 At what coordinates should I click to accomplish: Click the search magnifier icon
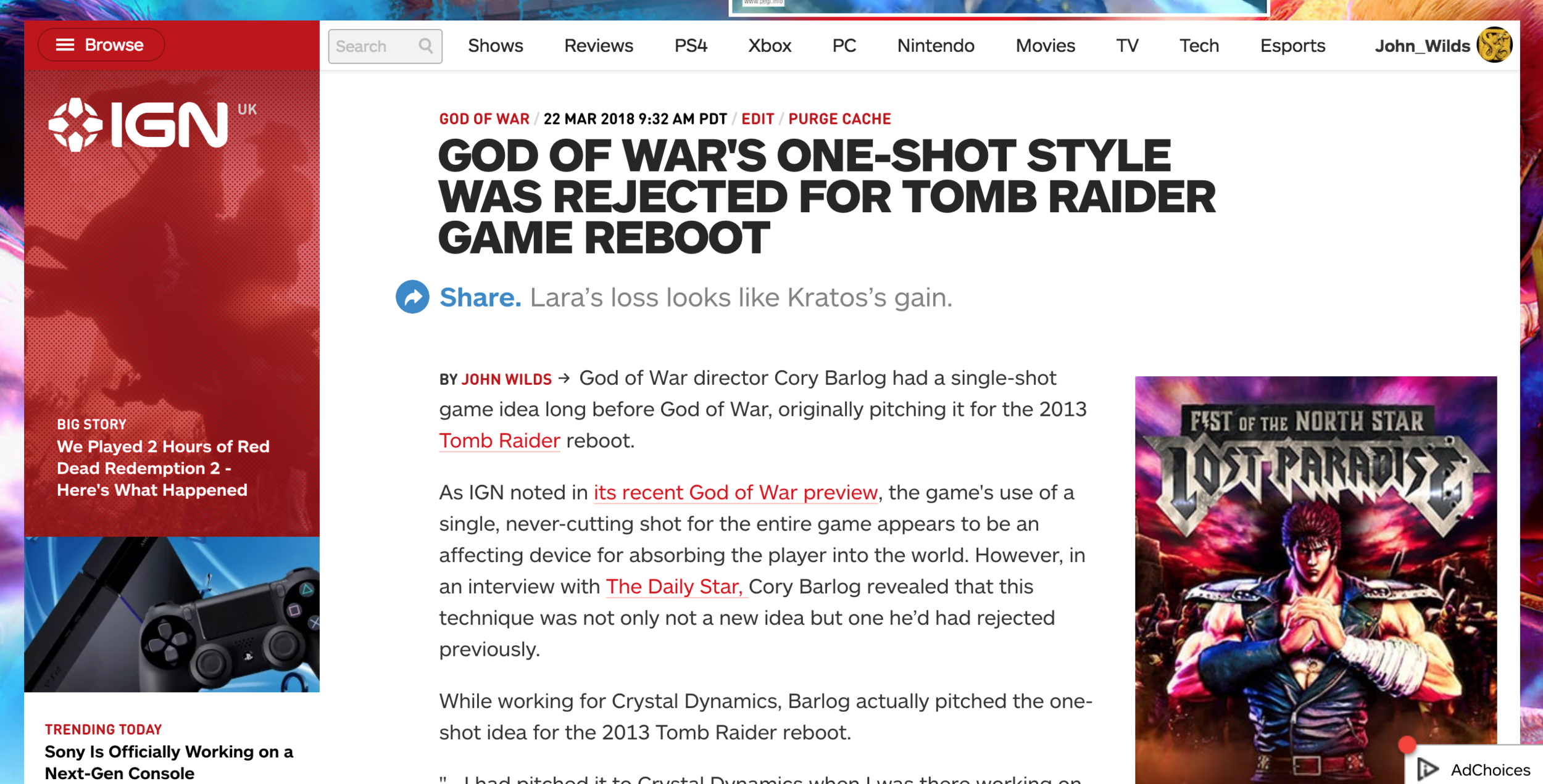[426, 46]
